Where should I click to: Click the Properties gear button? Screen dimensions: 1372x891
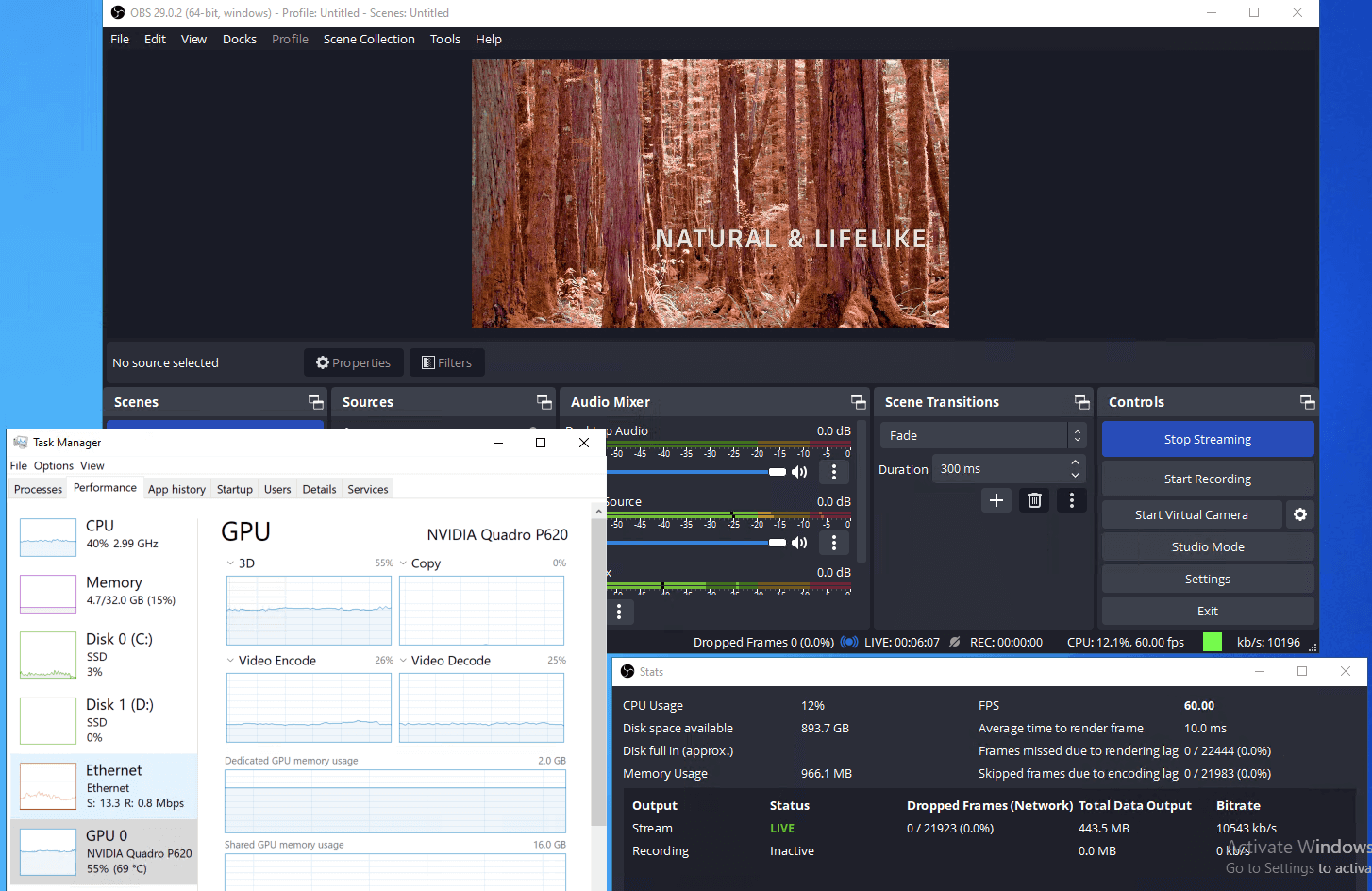(353, 362)
